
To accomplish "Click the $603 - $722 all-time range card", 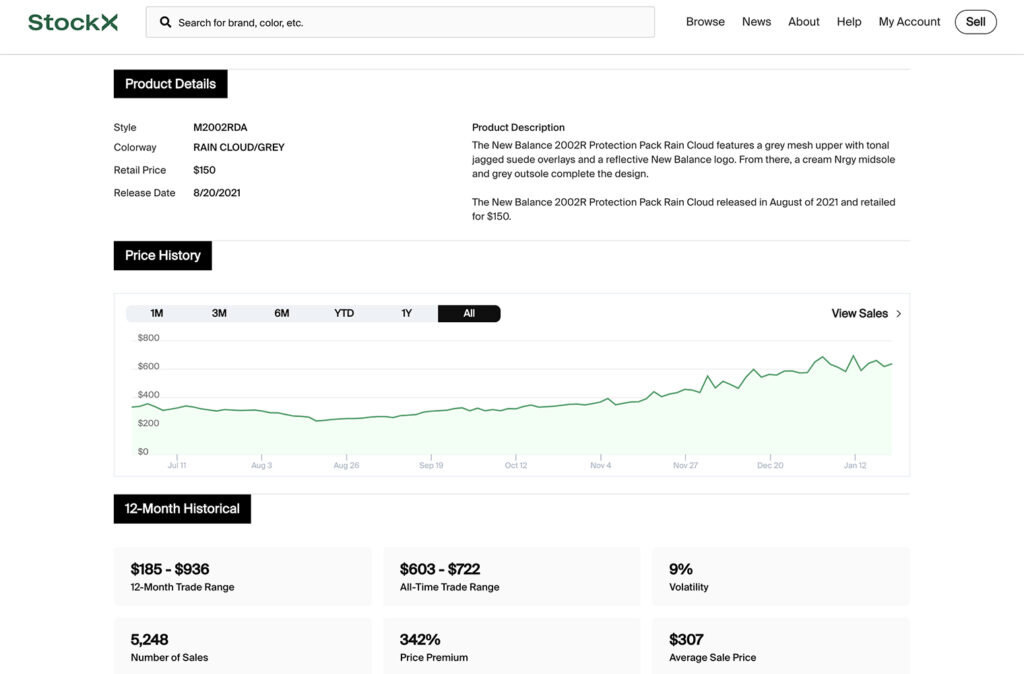I will (x=511, y=577).
